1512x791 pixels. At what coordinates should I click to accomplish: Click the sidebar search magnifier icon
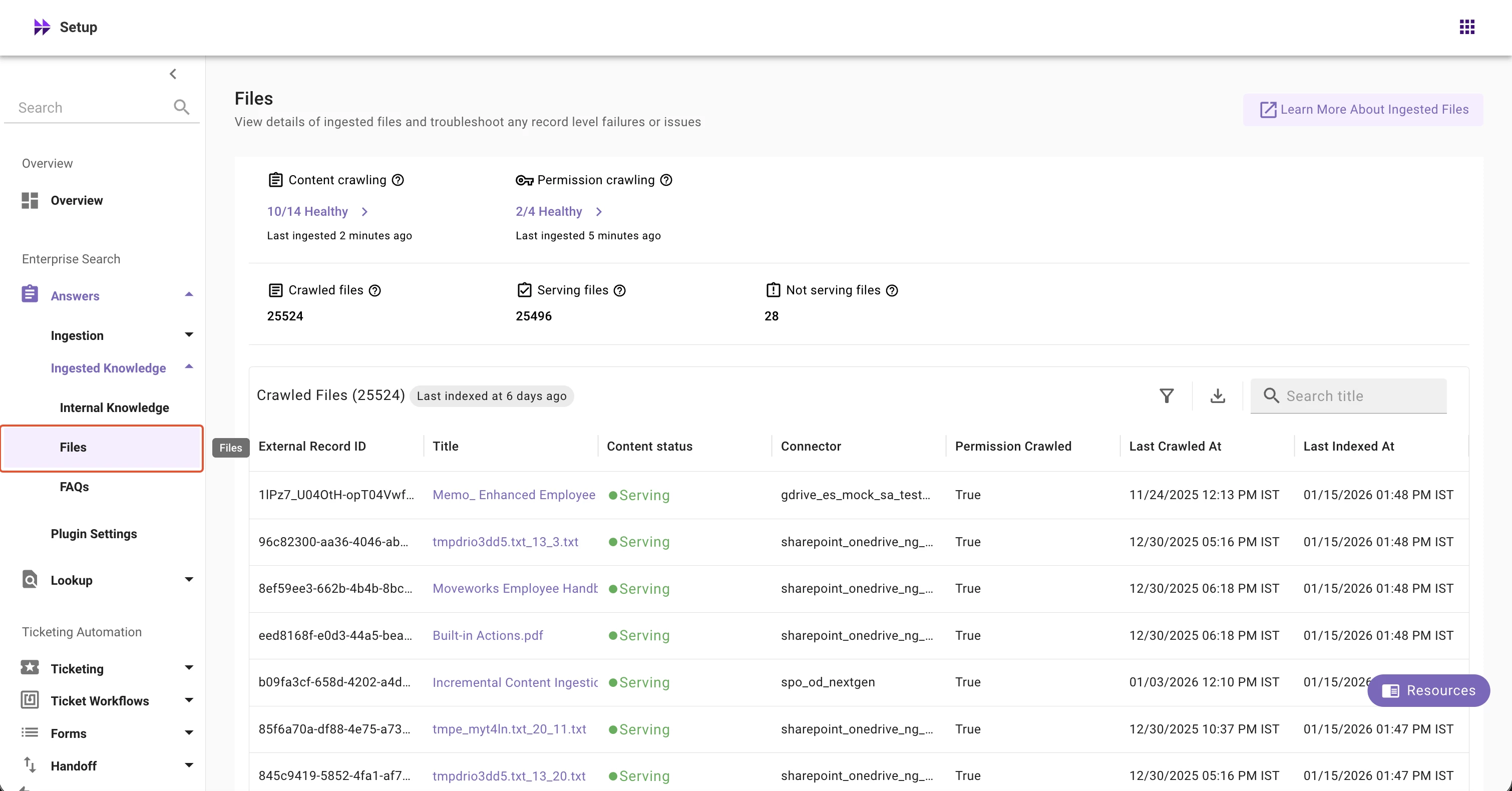(x=181, y=107)
